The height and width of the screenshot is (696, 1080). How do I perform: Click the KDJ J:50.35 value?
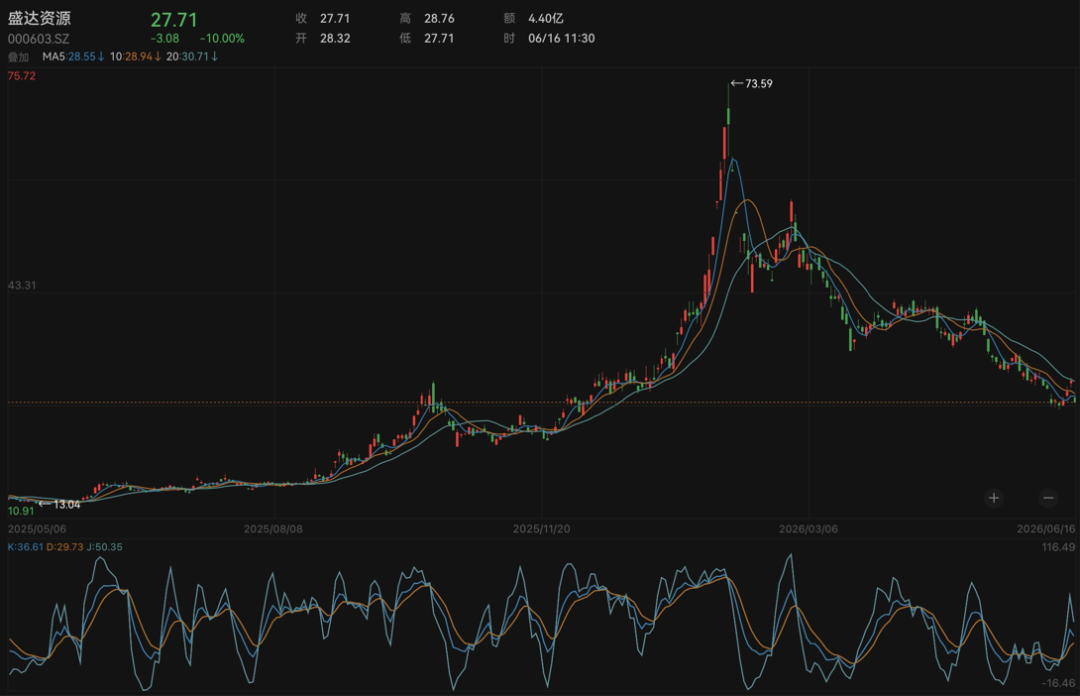pyautogui.click(x=104, y=546)
